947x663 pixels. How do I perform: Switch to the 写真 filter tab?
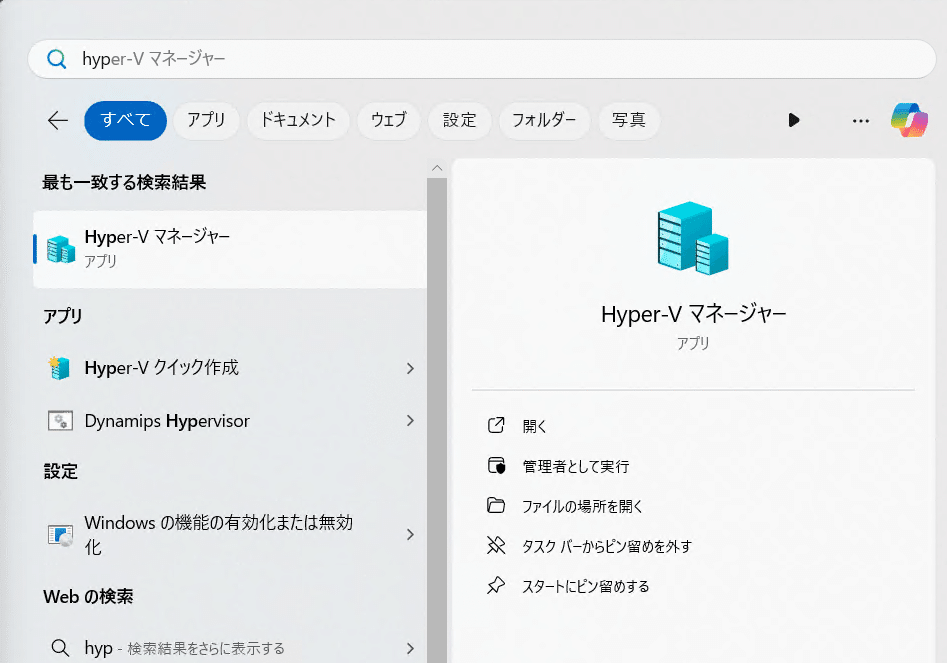click(629, 120)
